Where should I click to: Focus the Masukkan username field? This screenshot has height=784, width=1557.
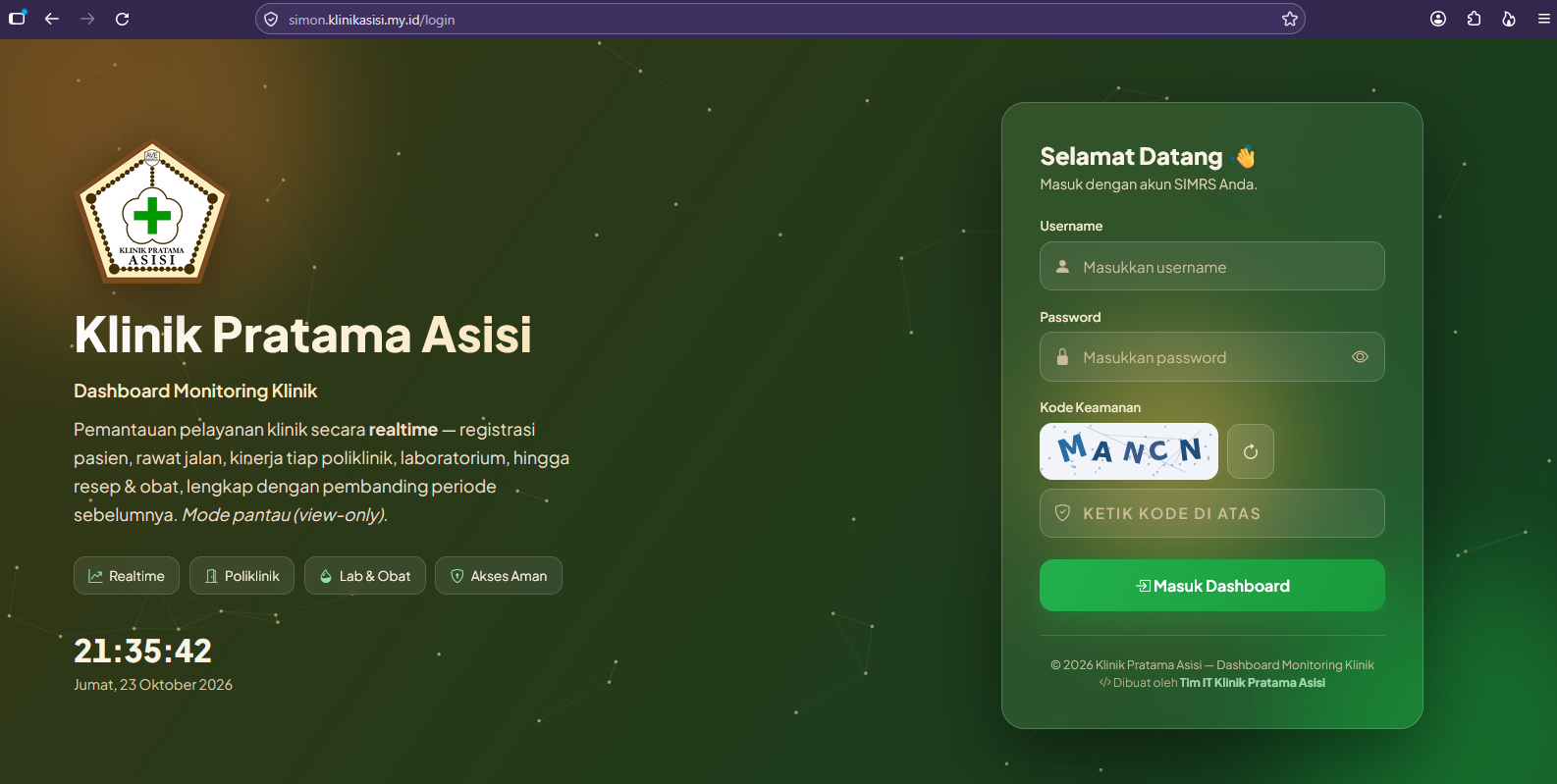click(1212, 266)
